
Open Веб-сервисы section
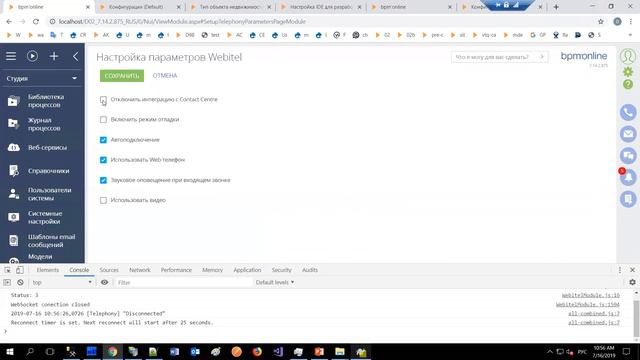click(42, 147)
